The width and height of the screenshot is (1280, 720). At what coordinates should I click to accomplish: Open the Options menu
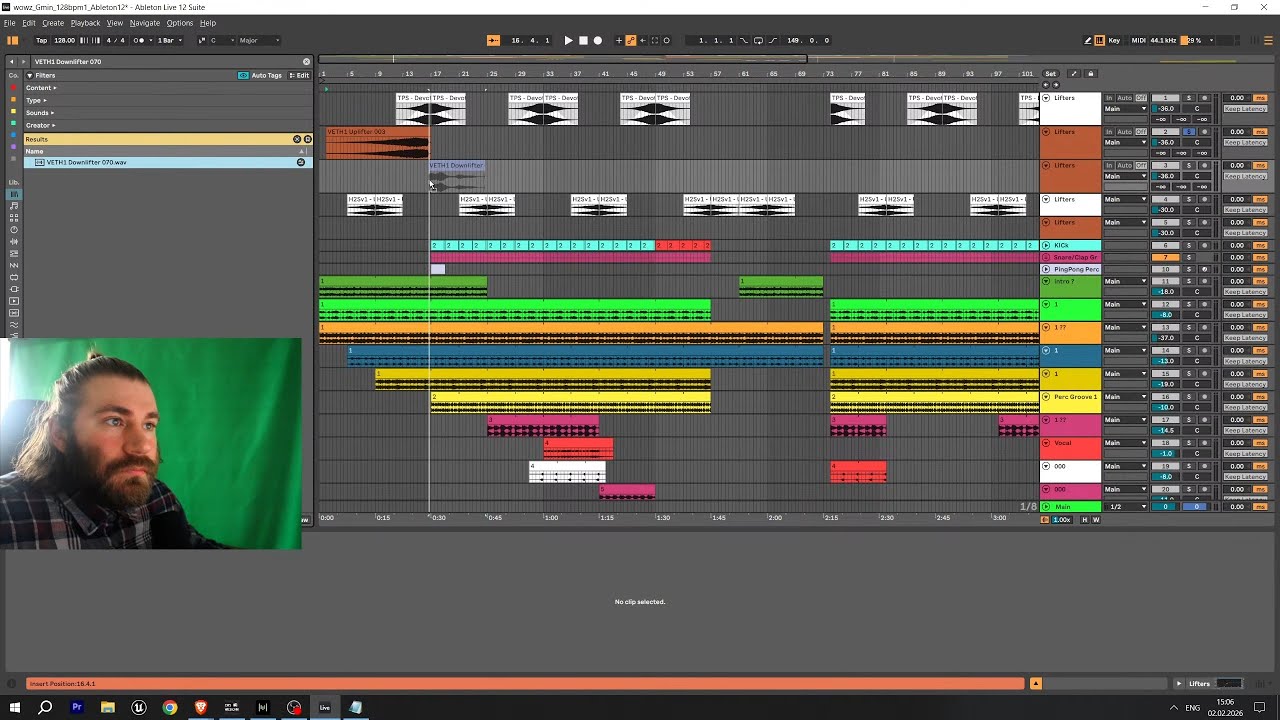180,23
